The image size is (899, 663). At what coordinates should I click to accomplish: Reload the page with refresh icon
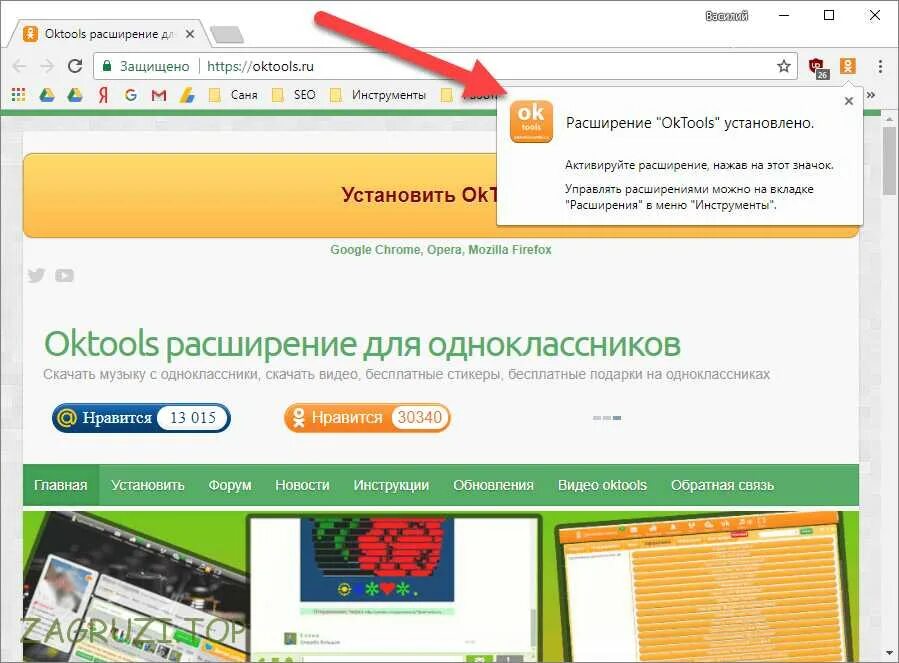(75, 66)
